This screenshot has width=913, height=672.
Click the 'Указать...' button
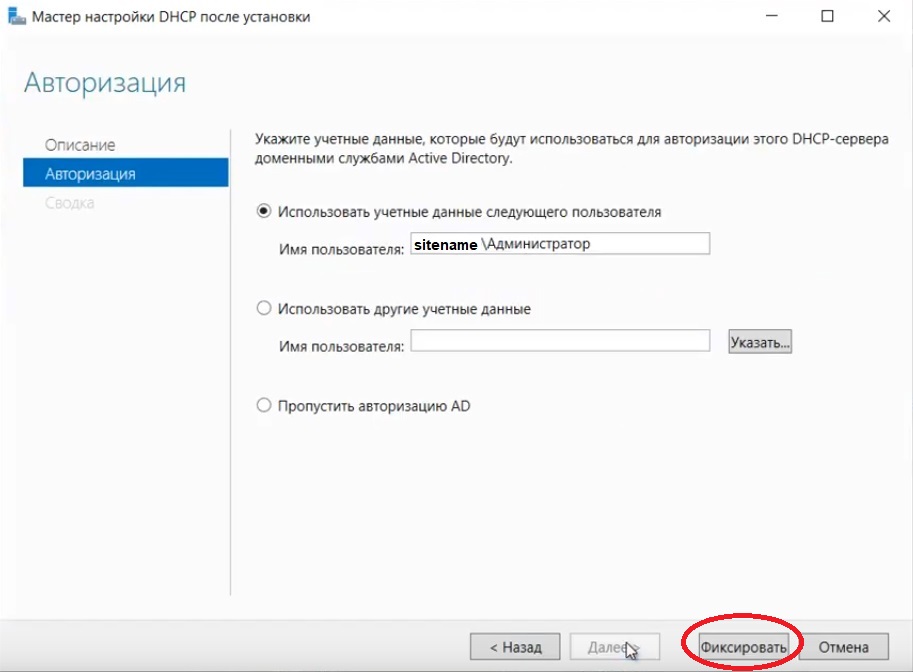tap(760, 342)
